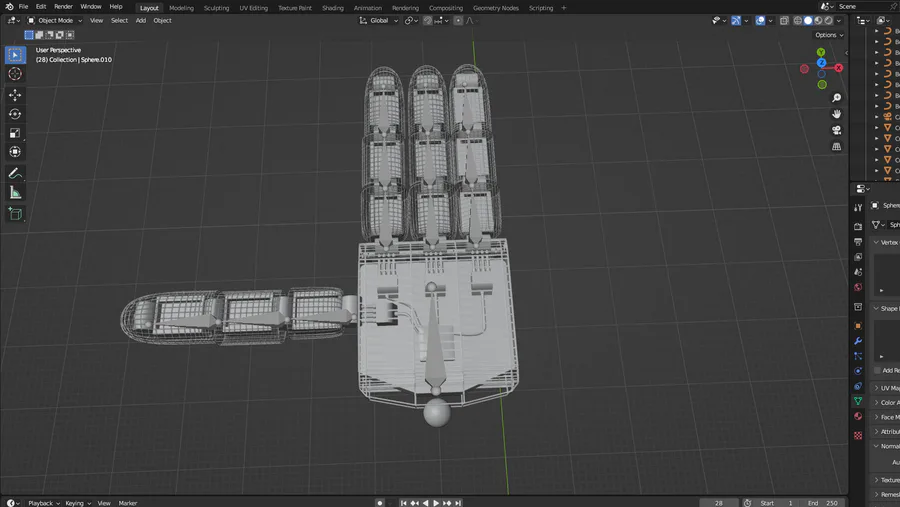
Task: Open the Playback dropdown
Action: (x=44, y=503)
